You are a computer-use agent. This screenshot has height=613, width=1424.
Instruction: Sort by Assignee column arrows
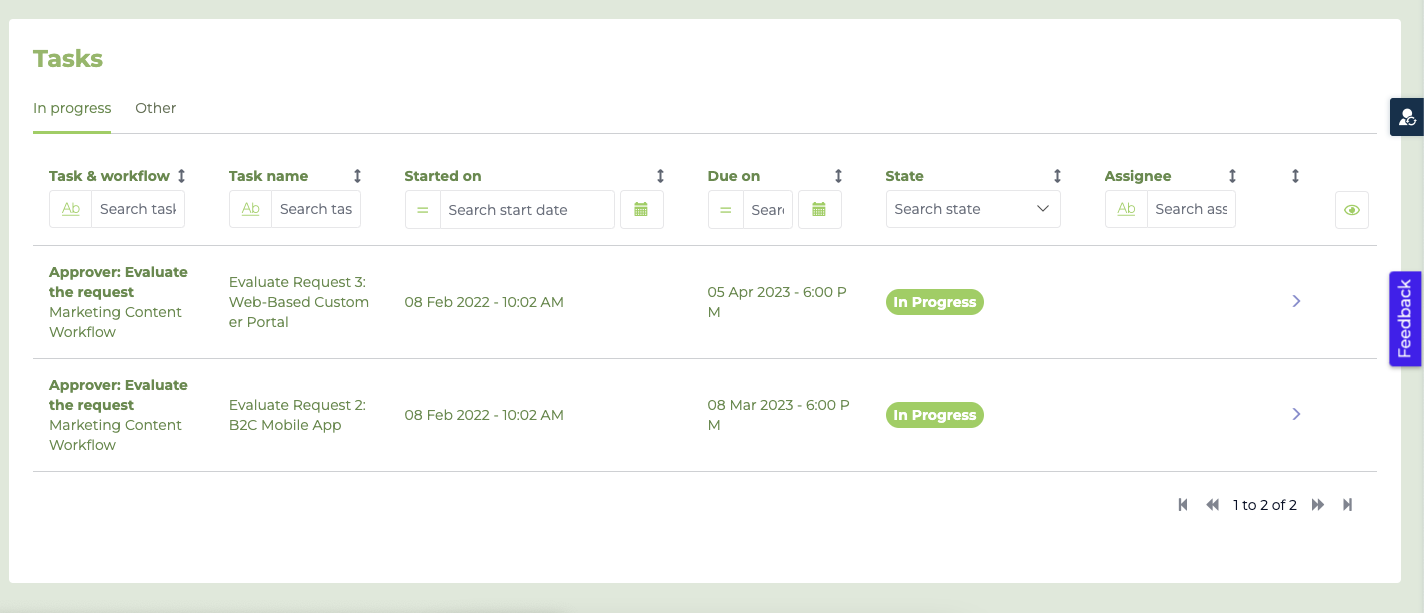click(1232, 176)
